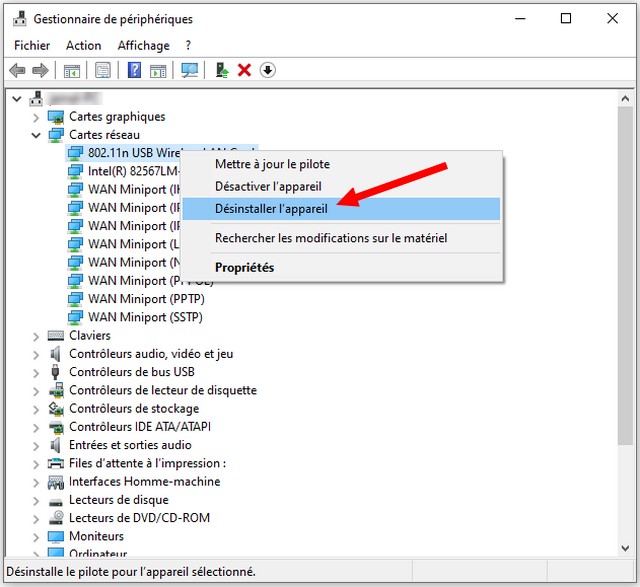
Task: Click the Forward arrow toolbar icon
Action: pos(40,70)
